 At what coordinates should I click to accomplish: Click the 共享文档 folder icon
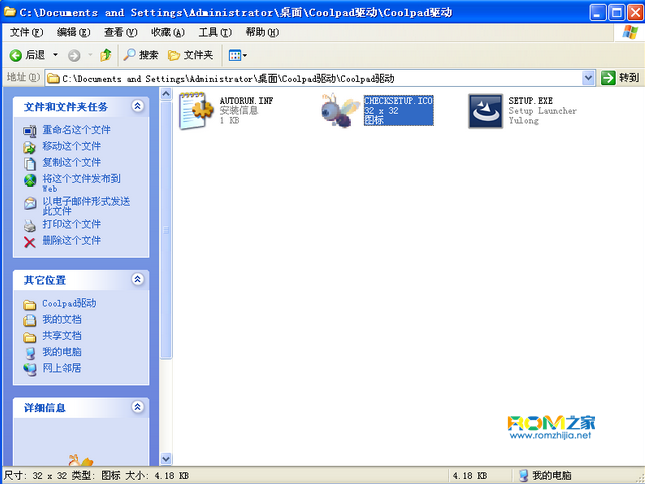(30, 337)
